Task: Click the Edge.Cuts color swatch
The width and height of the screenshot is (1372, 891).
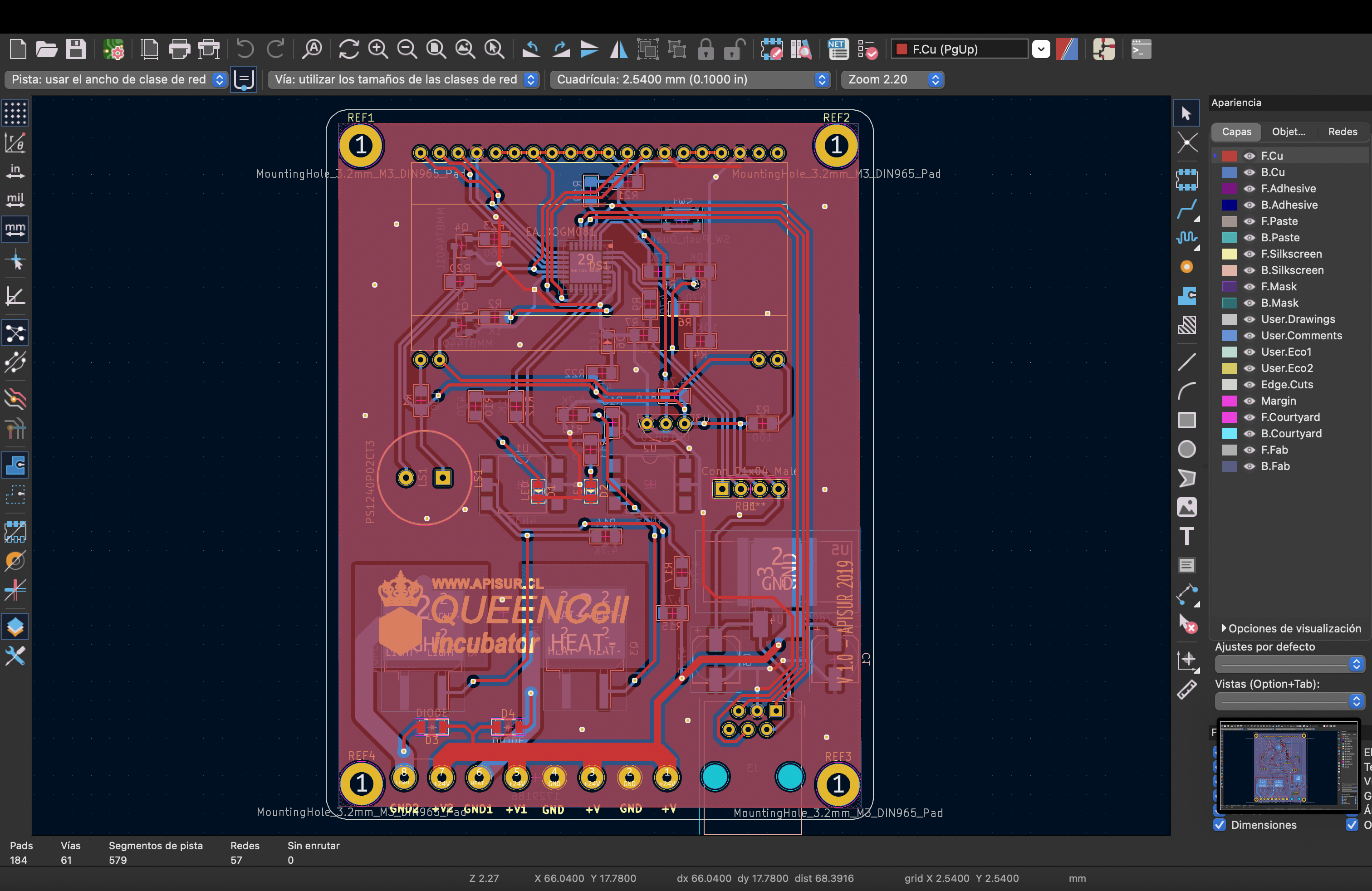Action: click(1230, 385)
